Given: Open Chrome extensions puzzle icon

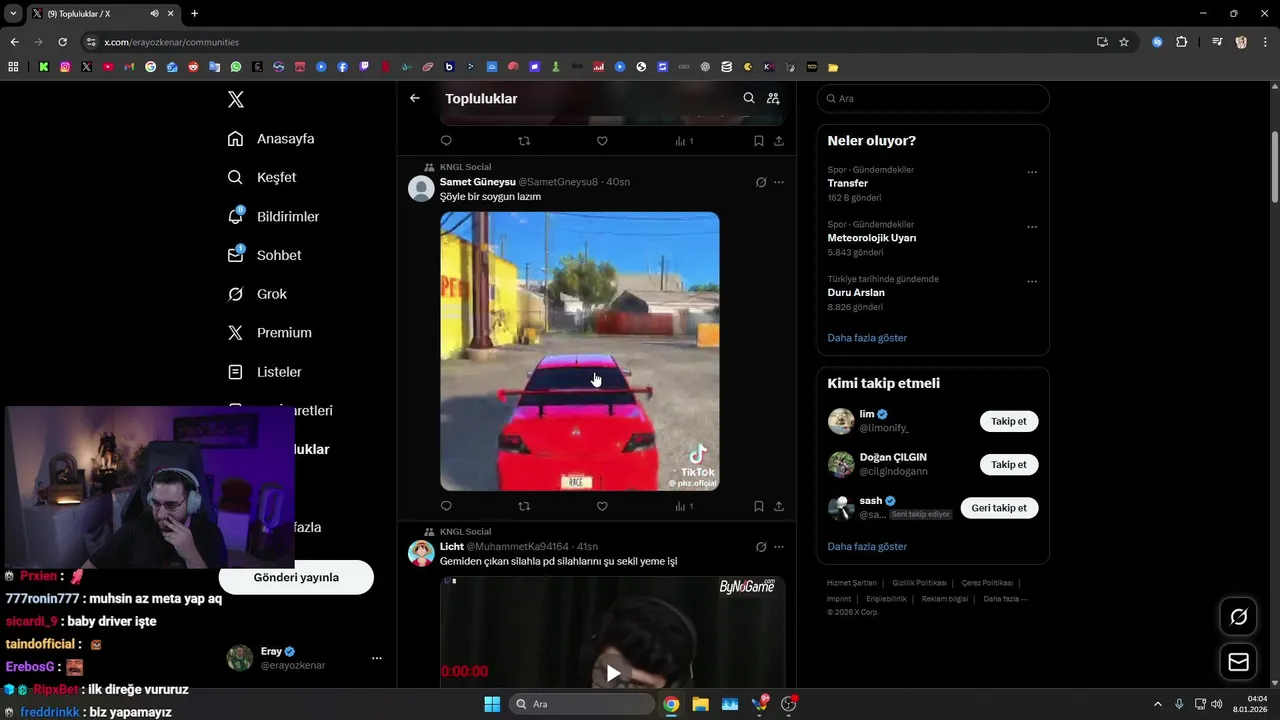Looking at the screenshot, I should click(1182, 42).
